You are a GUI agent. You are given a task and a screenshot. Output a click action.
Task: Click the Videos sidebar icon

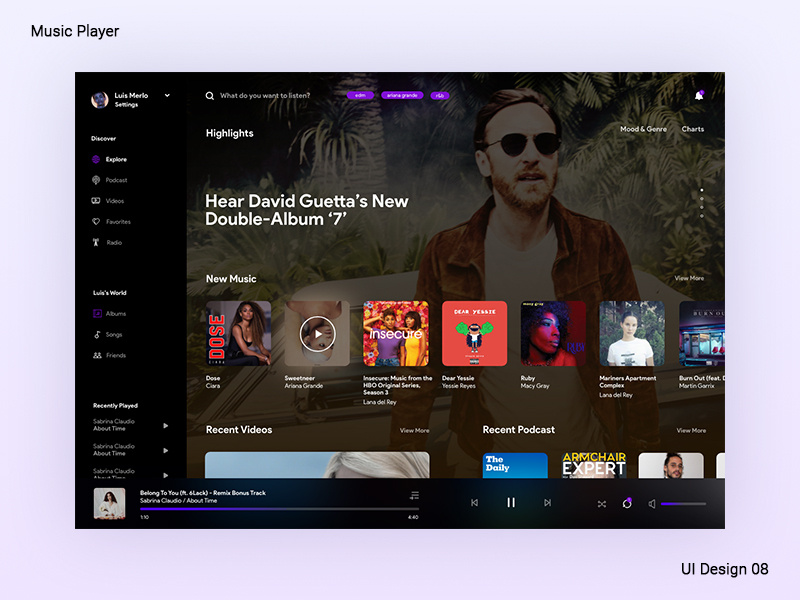click(96, 201)
